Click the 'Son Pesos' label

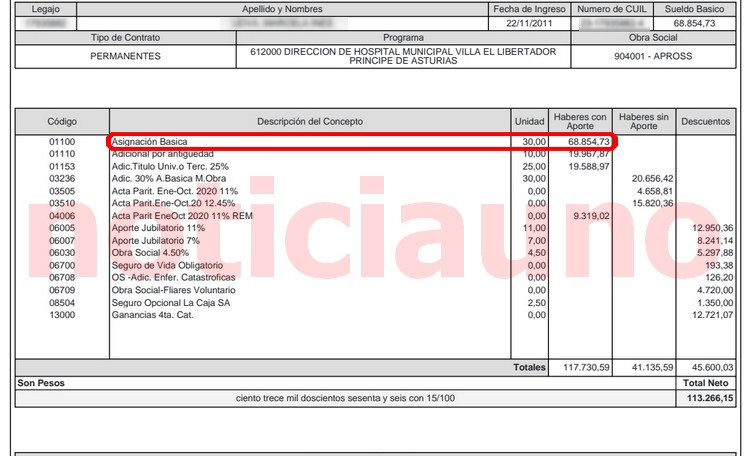click(41, 383)
